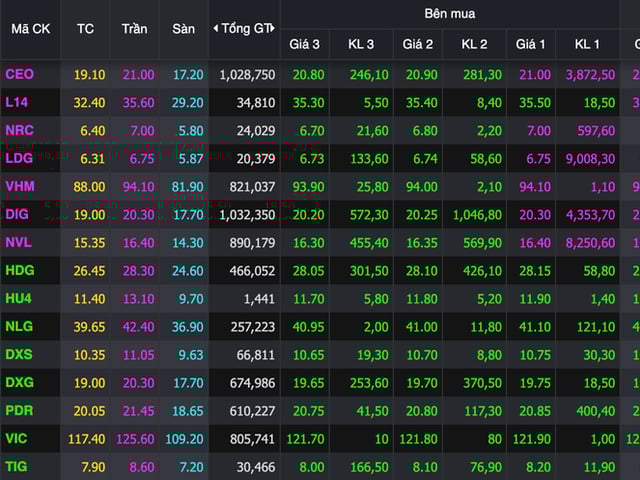Click the Giá 3 column header
The image size is (640, 480).
(304, 44)
